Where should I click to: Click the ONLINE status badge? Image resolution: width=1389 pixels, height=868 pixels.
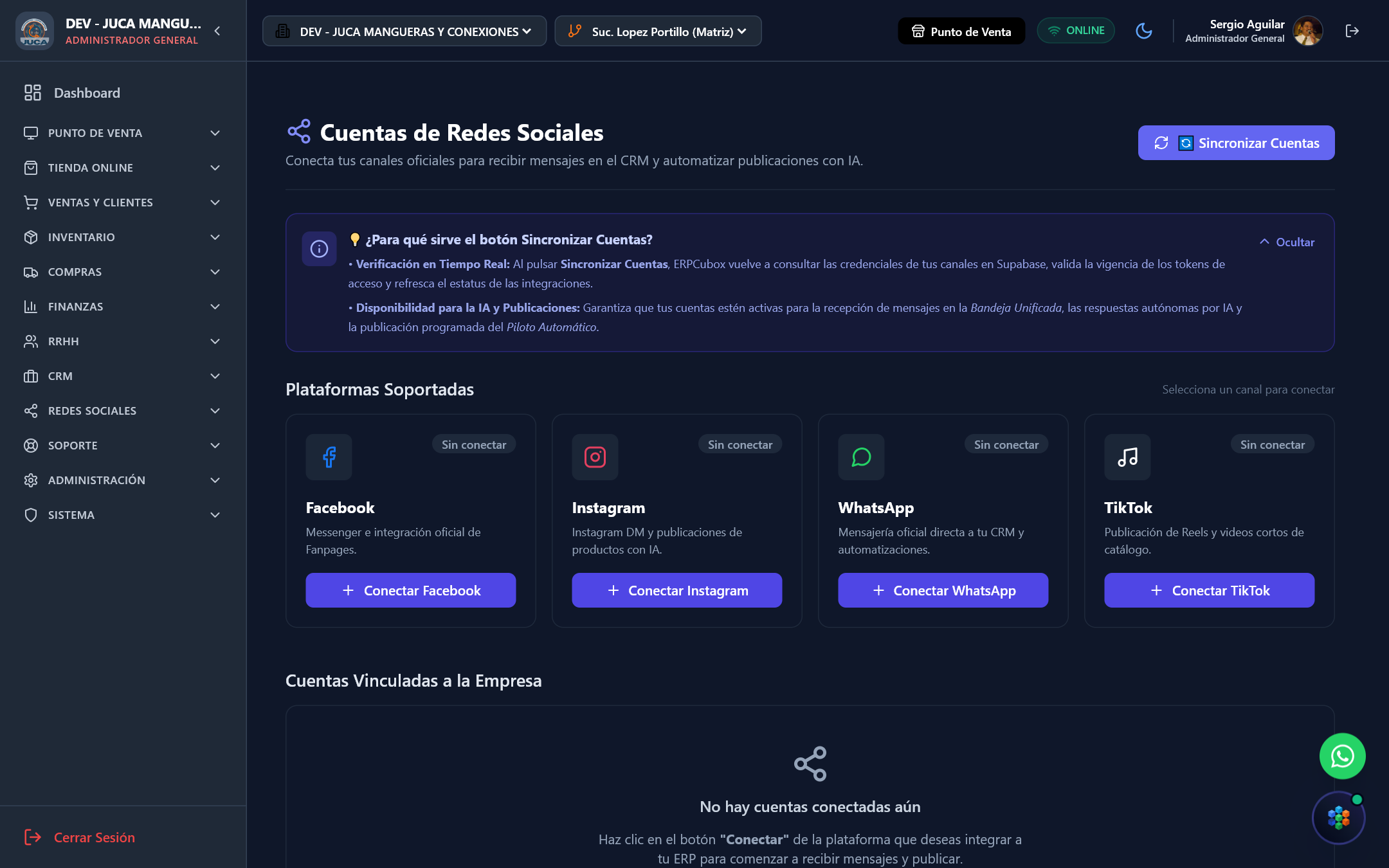tap(1076, 31)
